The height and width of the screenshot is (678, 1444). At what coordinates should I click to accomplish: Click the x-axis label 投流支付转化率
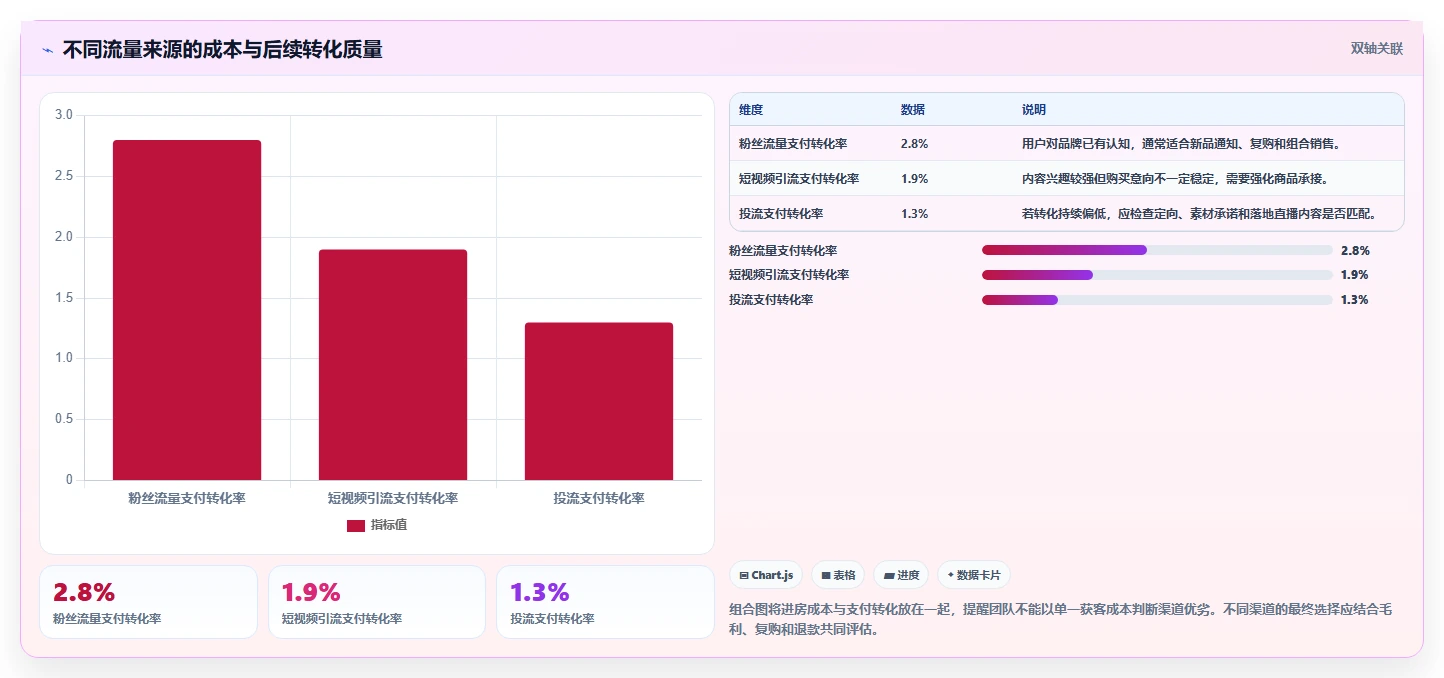[599, 498]
